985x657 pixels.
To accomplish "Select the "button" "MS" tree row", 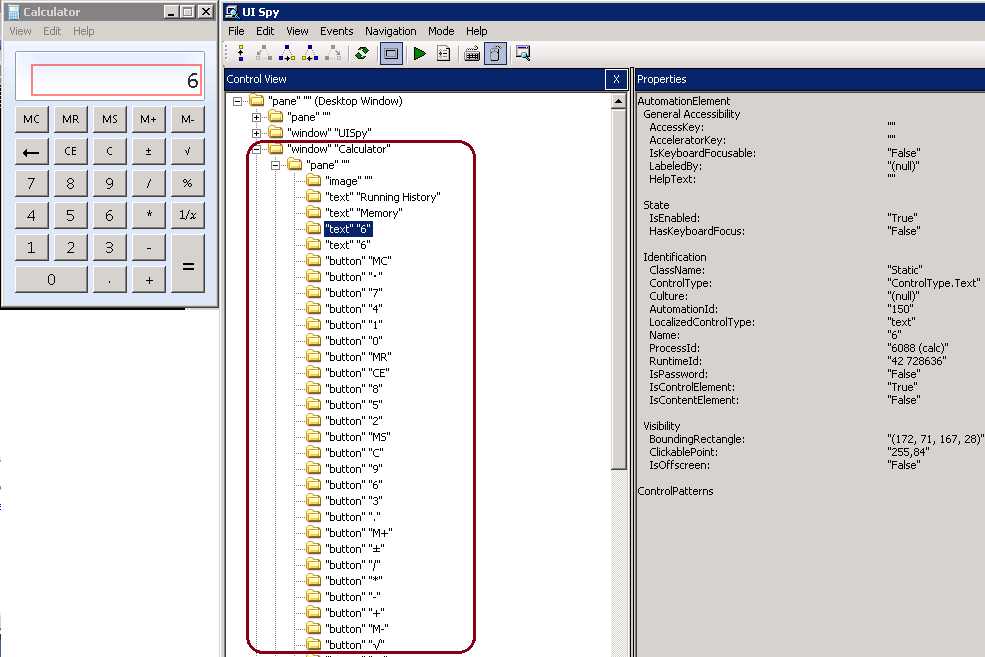I will point(357,437).
